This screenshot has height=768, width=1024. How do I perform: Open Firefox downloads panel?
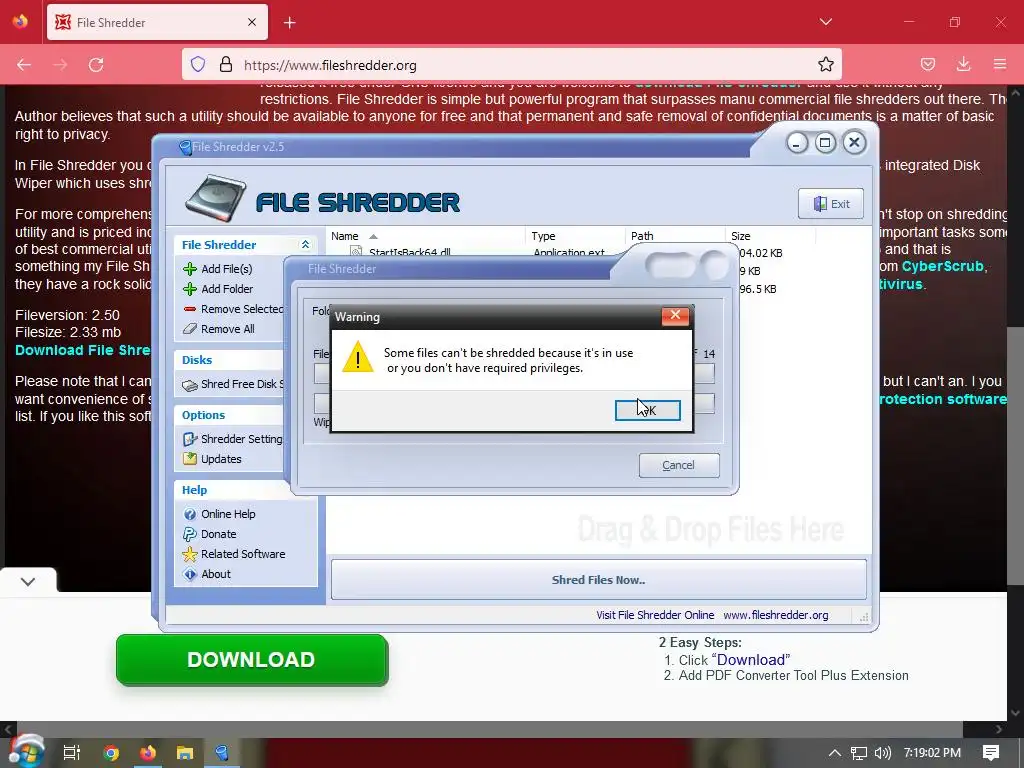[x=963, y=64]
